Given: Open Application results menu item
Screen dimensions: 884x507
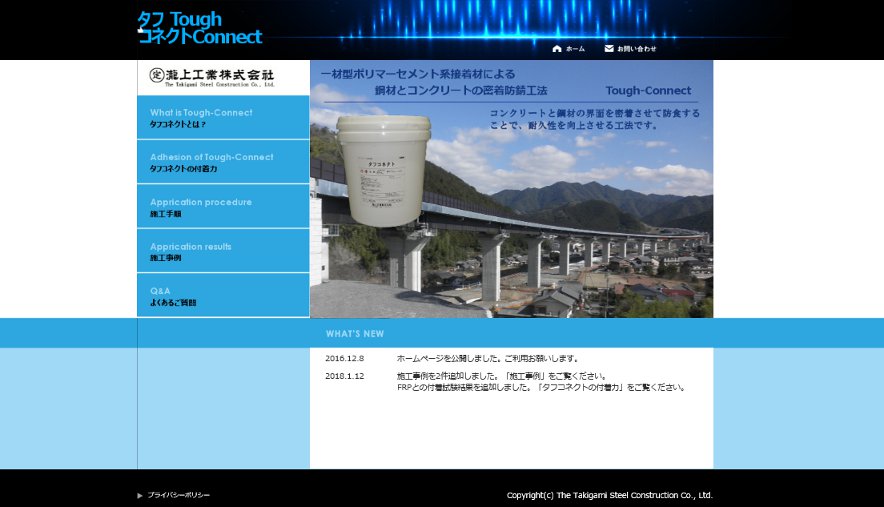Looking at the screenshot, I should click(x=223, y=251).
